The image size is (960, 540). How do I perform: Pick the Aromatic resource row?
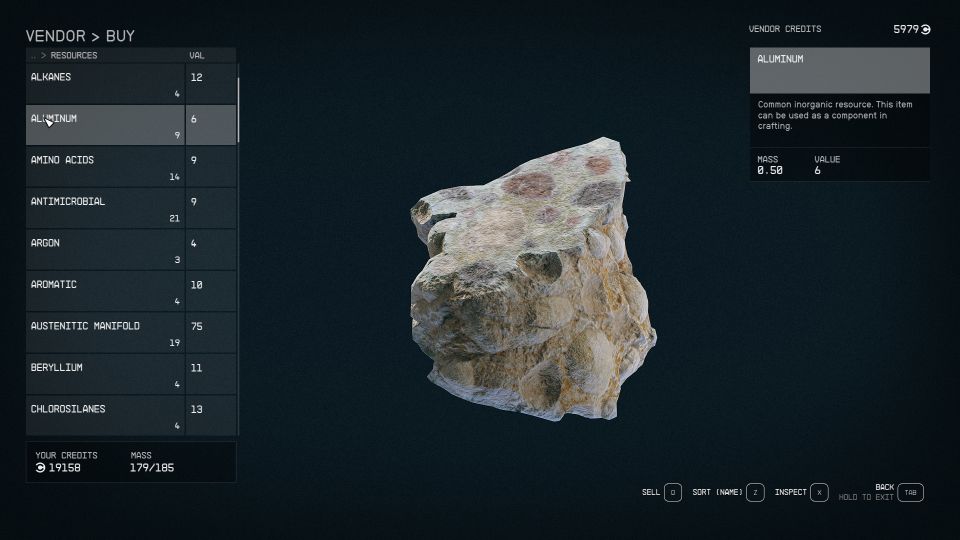[130, 291]
